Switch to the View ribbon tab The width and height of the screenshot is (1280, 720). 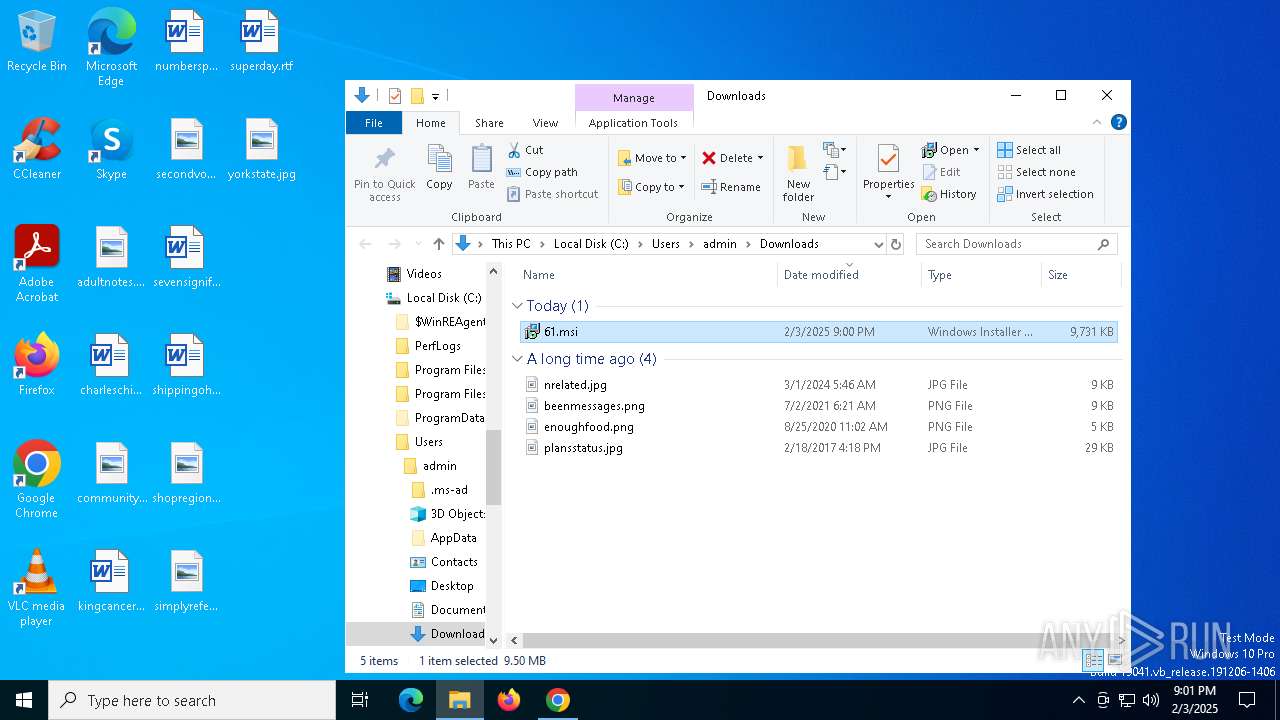point(545,123)
